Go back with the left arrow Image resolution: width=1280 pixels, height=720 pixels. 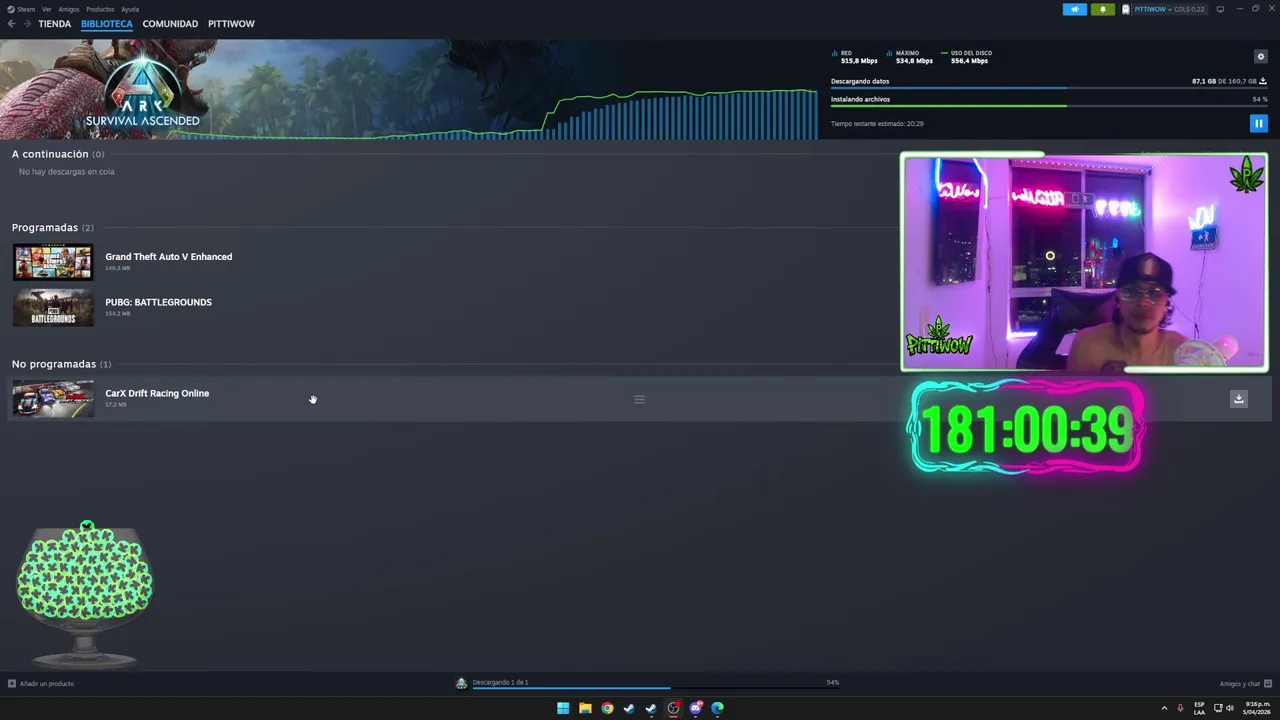pyautogui.click(x=11, y=23)
